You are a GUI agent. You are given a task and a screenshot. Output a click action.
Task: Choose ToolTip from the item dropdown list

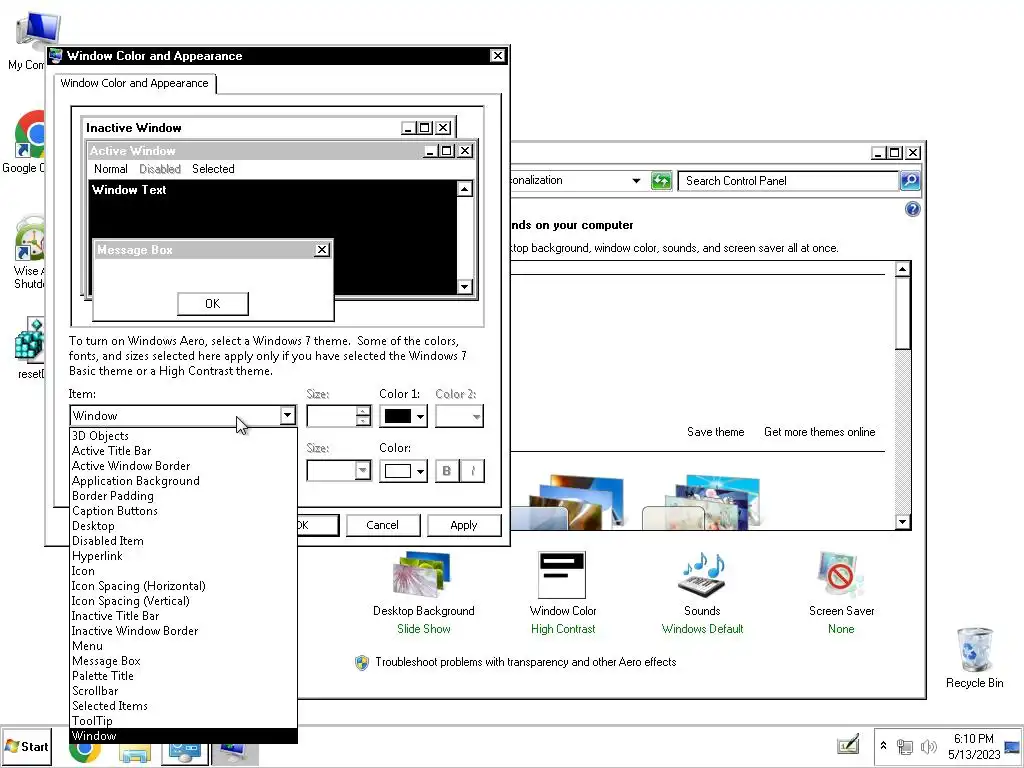click(x=92, y=721)
